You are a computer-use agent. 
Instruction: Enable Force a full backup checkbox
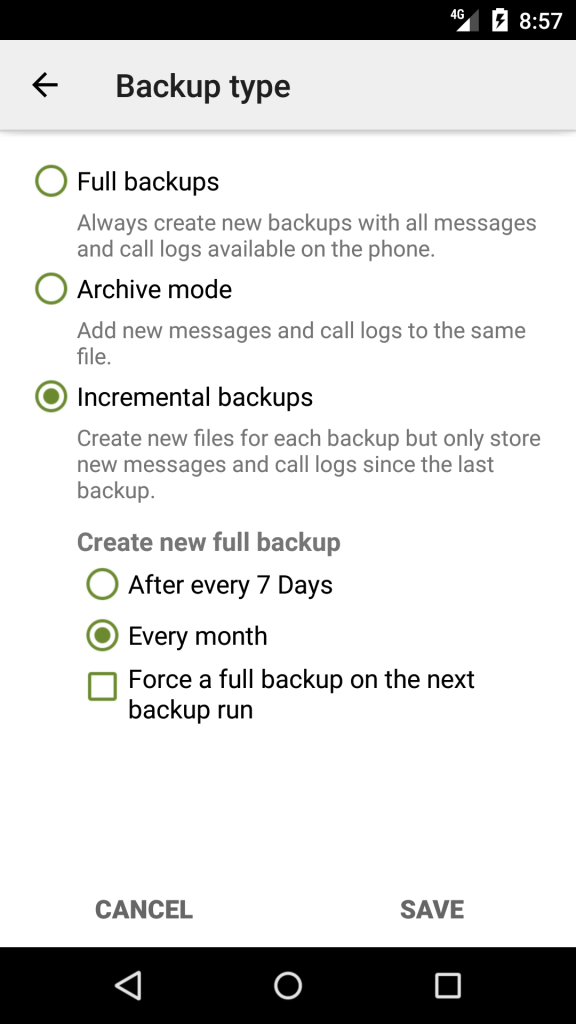(103, 687)
